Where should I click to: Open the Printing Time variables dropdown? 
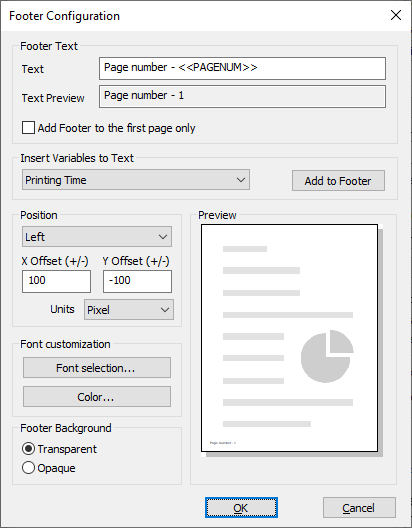click(136, 180)
